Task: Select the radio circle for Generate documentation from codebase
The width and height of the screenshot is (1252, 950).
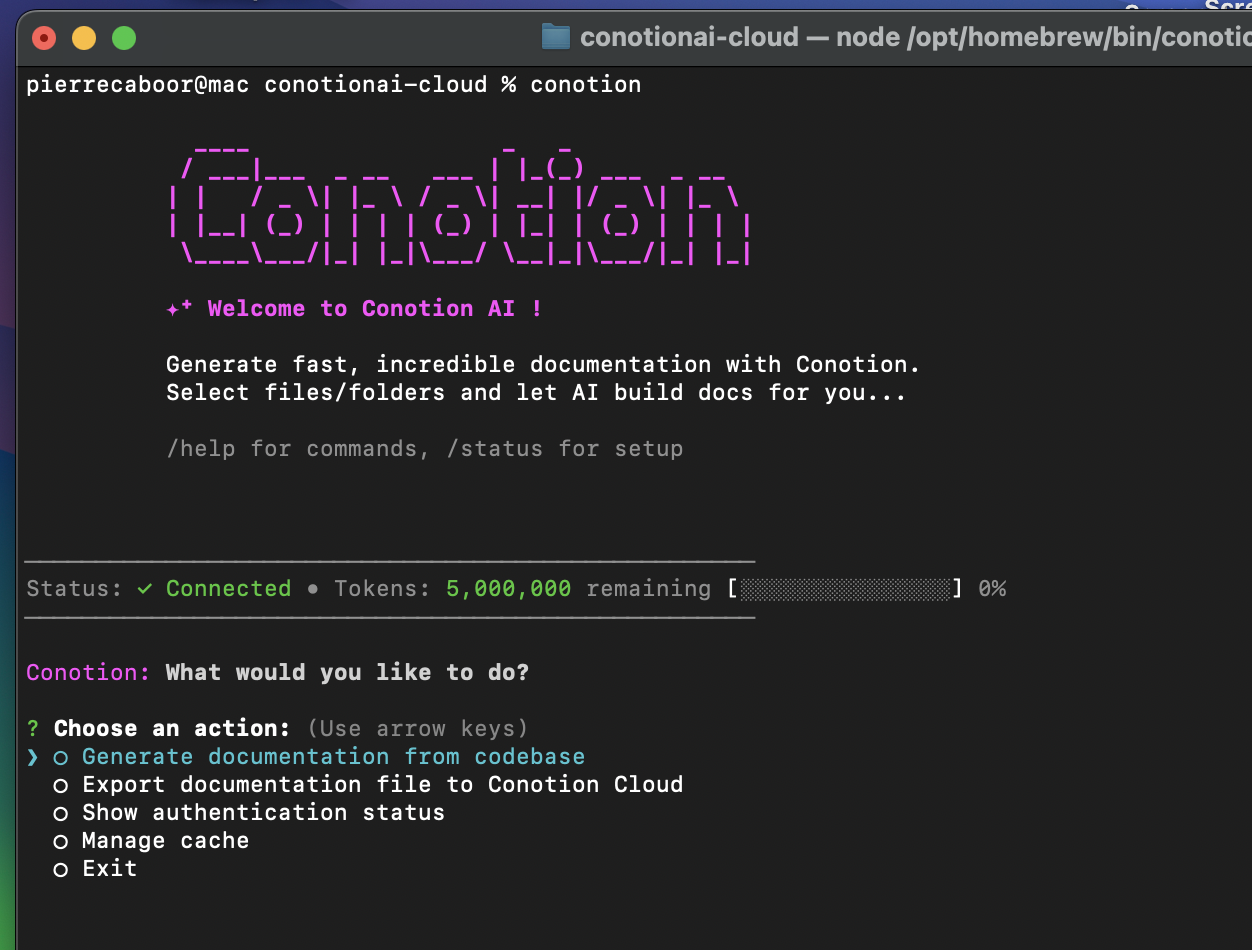Action: (x=61, y=758)
